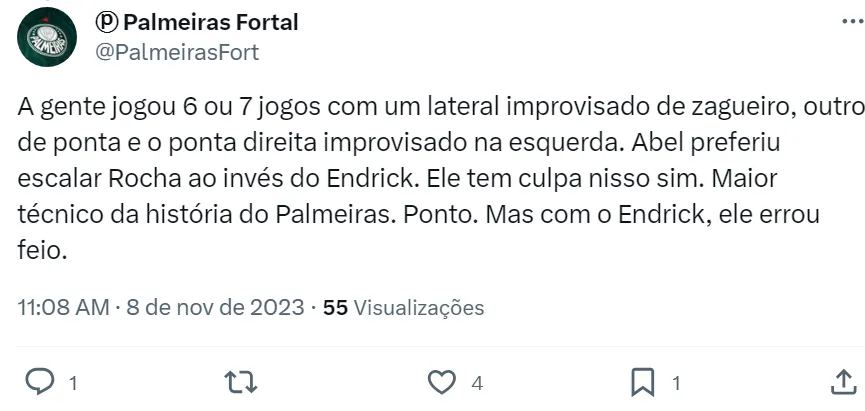Click the date 8 de nov de 2023
865x411 pixels.
coord(214,308)
